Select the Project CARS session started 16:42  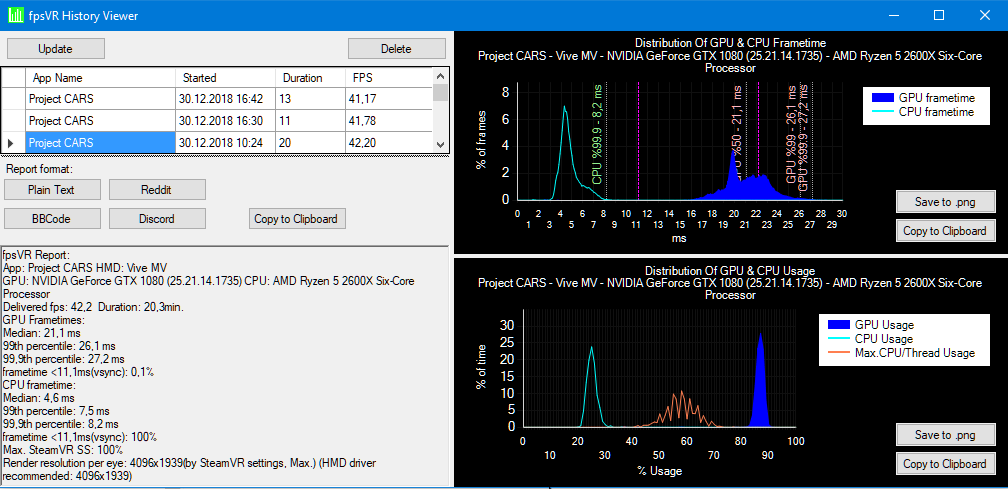(x=100, y=99)
